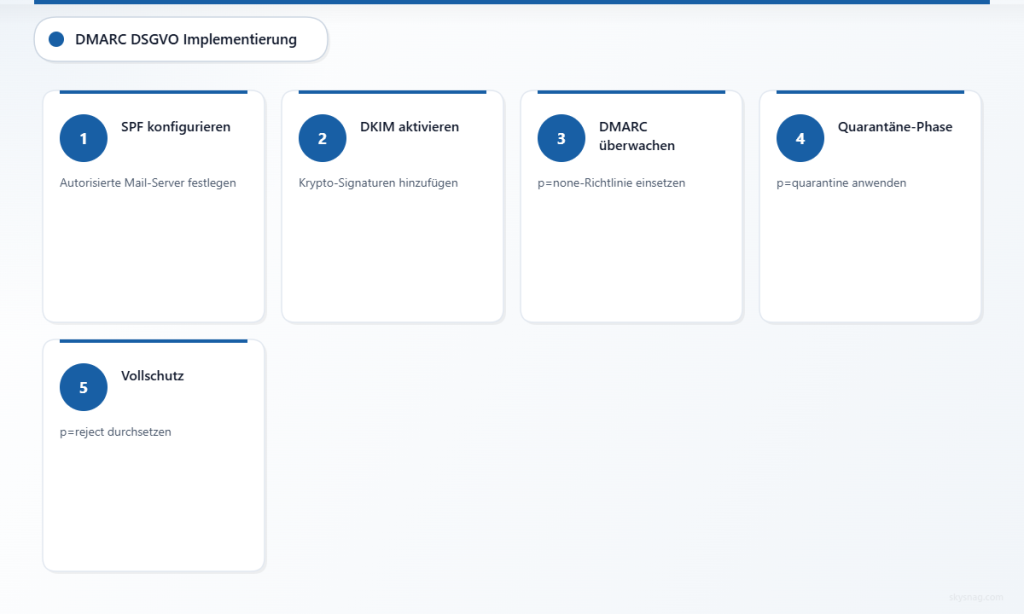Click the numbered circle 1 icon

83,138
